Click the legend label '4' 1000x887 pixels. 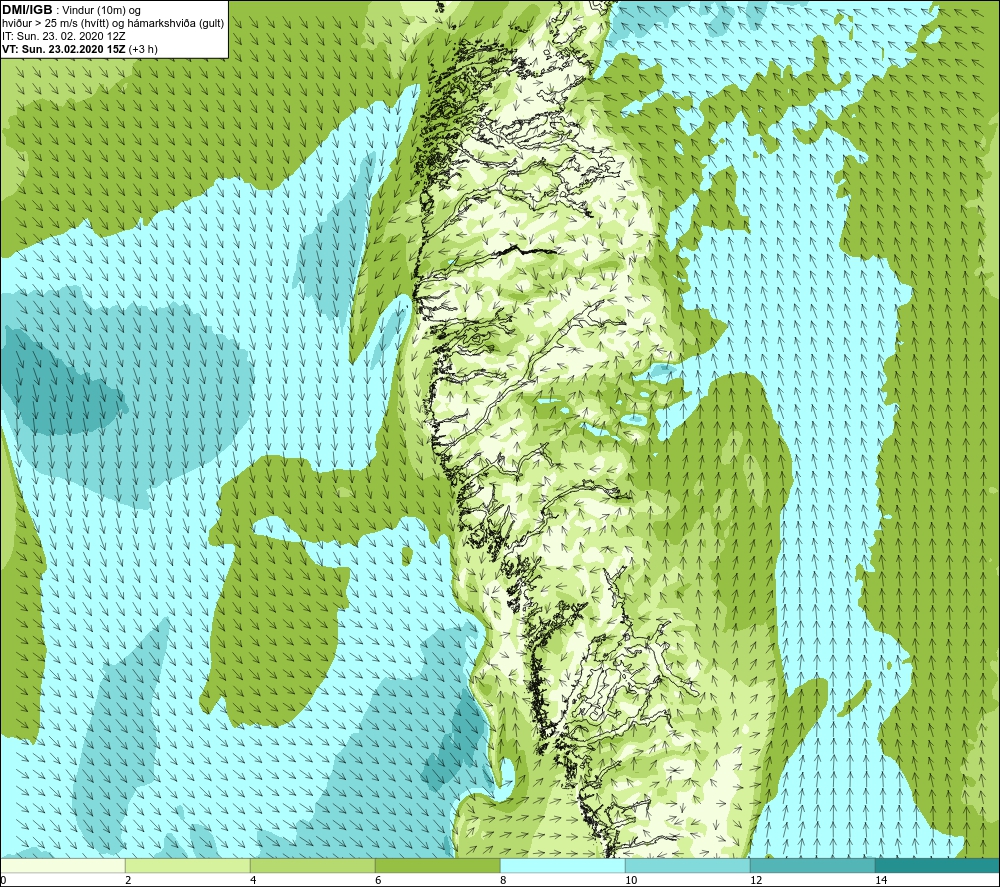(x=253, y=880)
